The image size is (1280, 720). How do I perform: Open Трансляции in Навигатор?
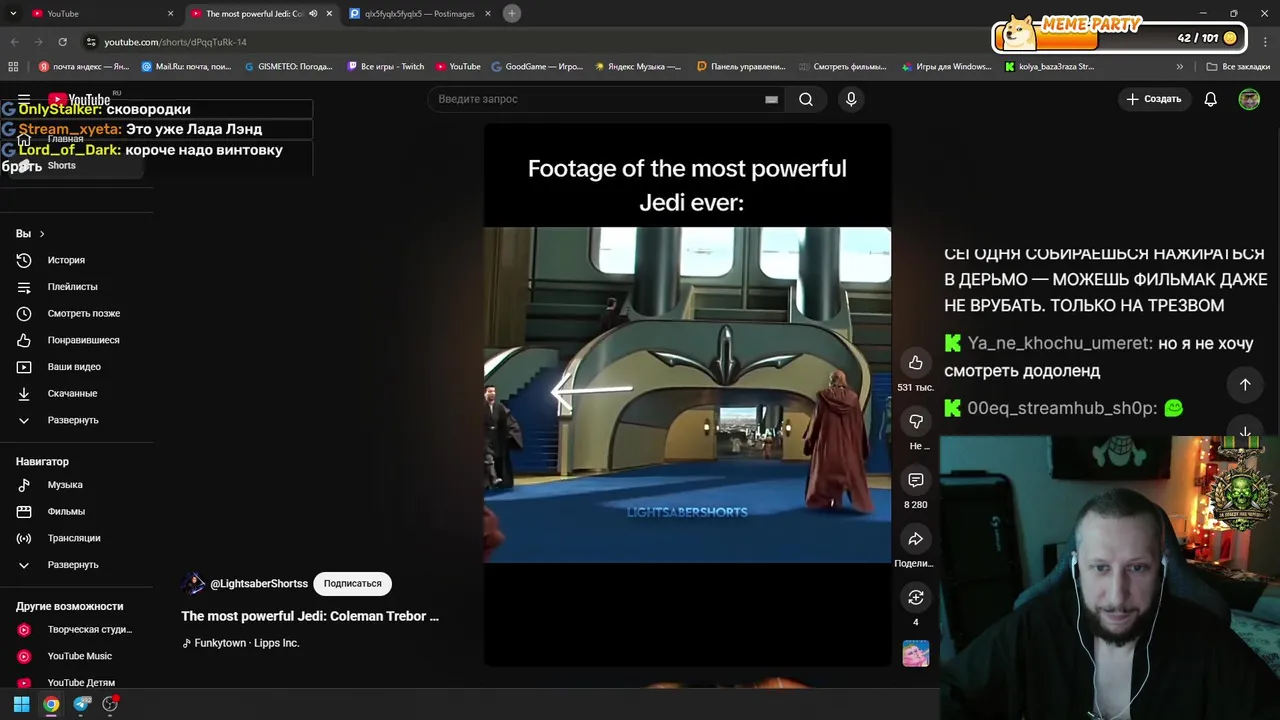pyautogui.click(x=76, y=538)
